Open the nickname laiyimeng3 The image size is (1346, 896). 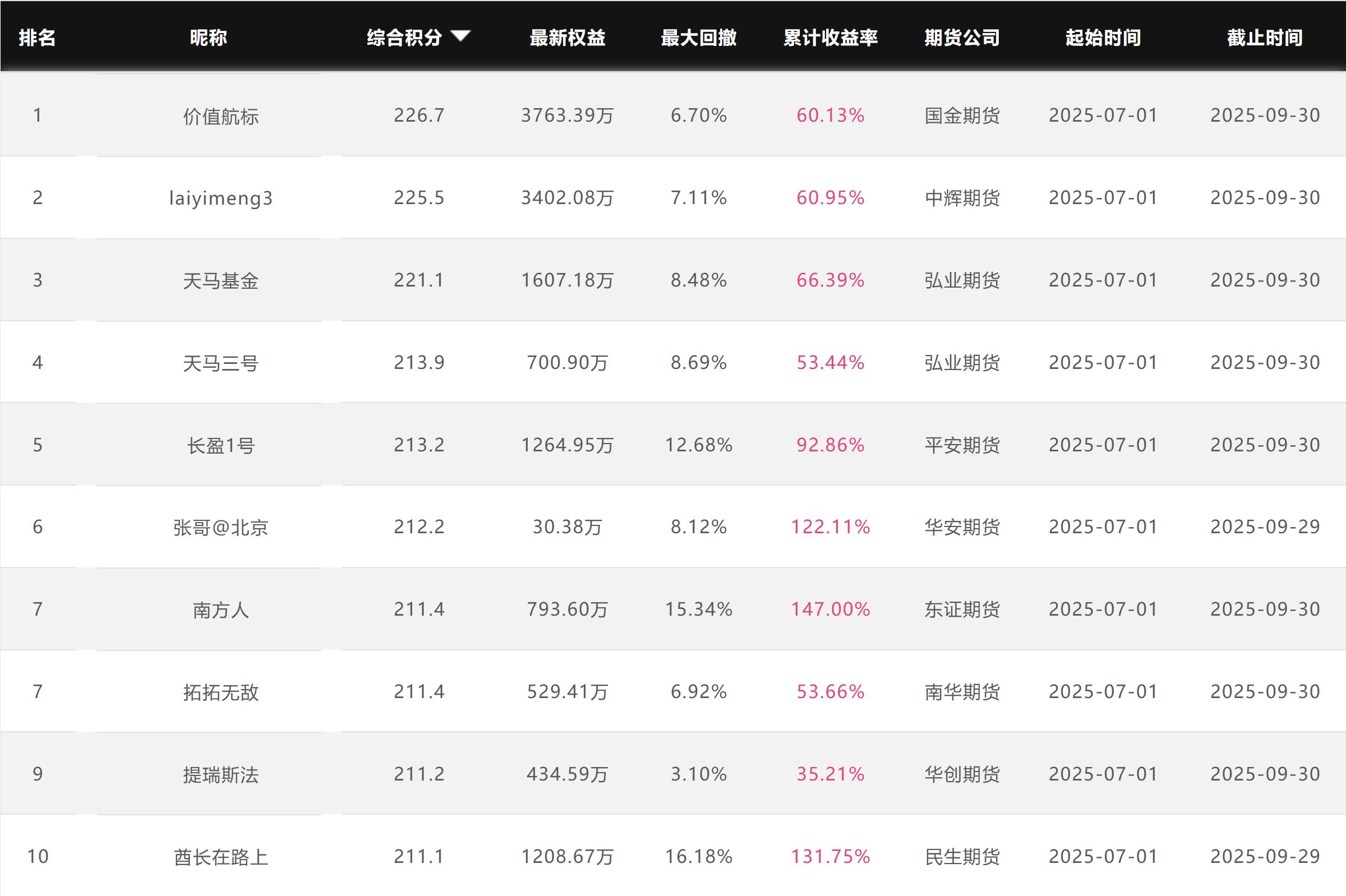tap(220, 198)
